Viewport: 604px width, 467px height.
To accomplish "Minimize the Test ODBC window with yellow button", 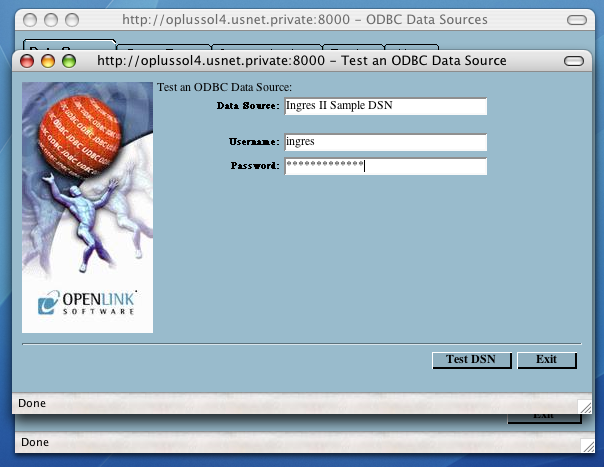I will [x=48, y=61].
